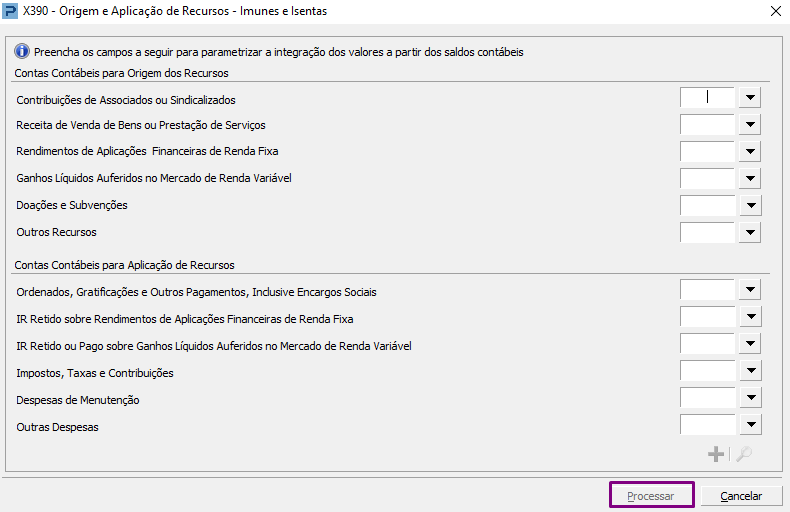The image size is (790, 512).
Task: Open dropdown for Receita de Venda de Bens
Action: click(x=750, y=124)
